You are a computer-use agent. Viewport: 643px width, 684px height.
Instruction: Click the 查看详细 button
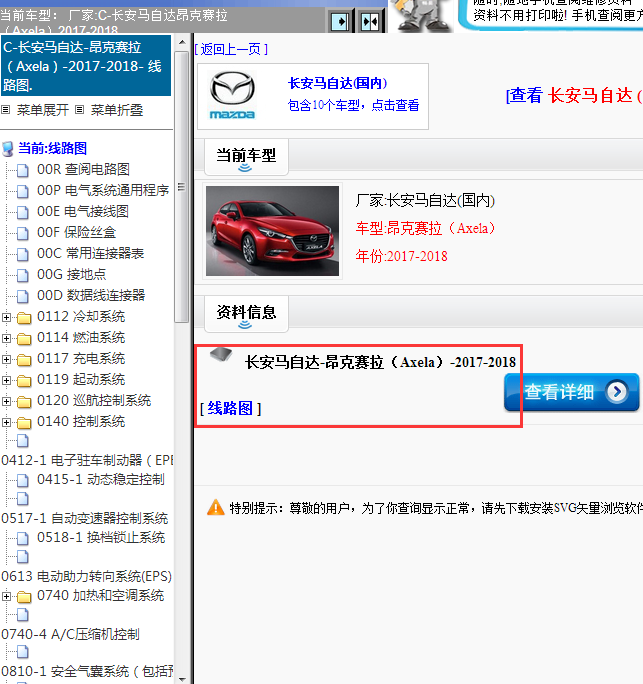(x=571, y=392)
